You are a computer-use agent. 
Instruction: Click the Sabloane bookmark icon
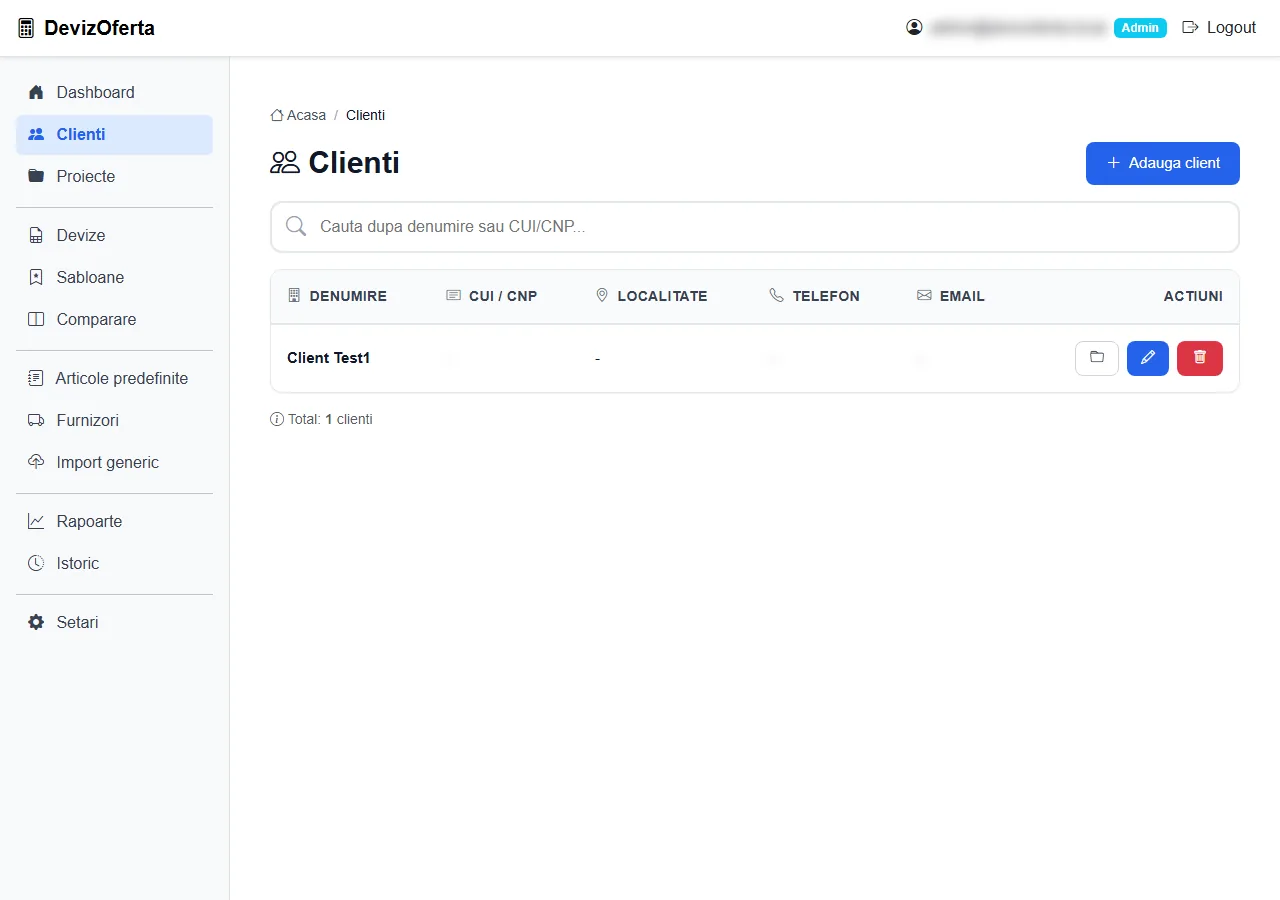click(36, 277)
